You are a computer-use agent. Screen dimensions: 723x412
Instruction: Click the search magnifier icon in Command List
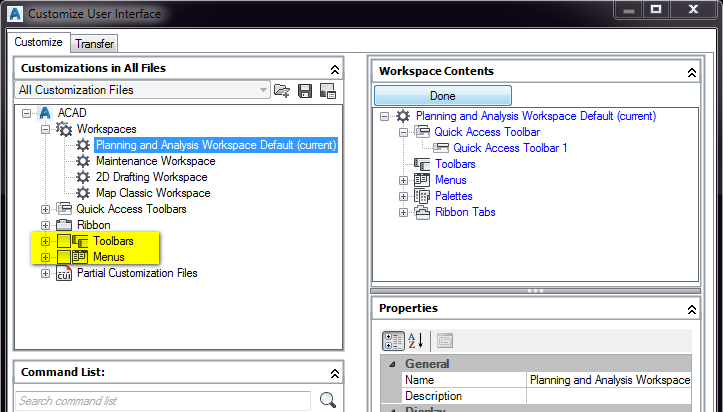(328, 400)
